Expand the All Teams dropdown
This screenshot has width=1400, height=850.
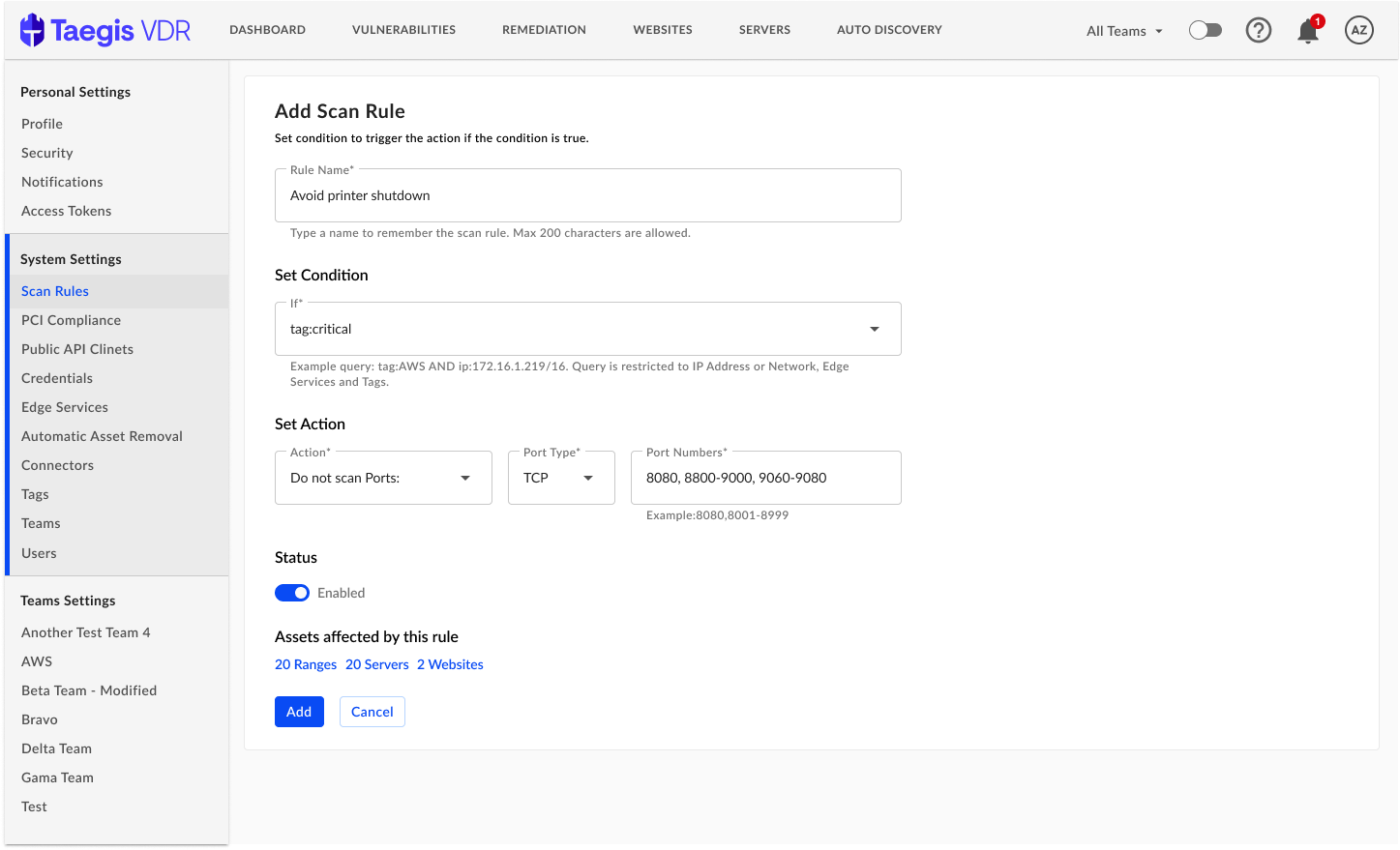coord(1124,31)
